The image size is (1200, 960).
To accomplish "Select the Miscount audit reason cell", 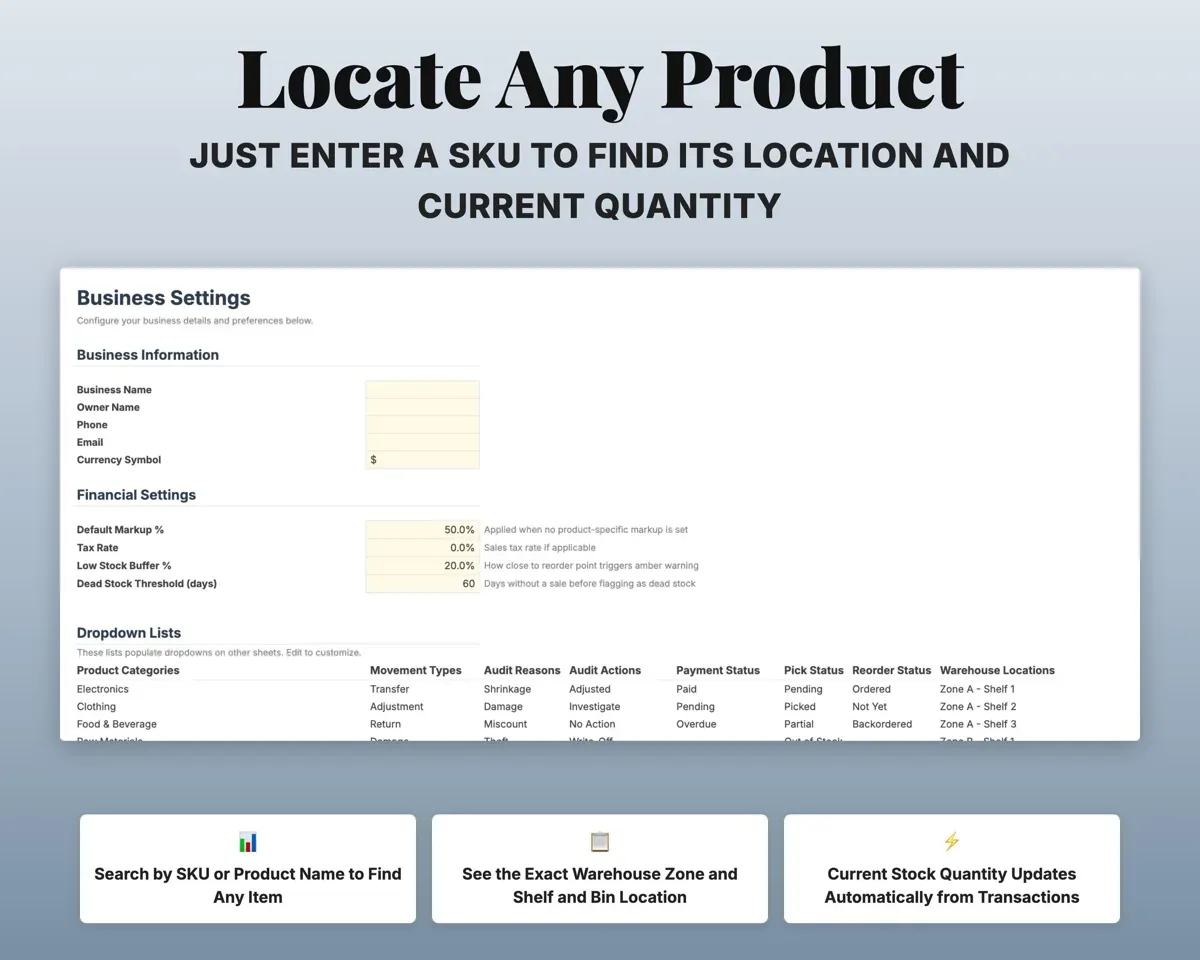I will pos(506,724).
